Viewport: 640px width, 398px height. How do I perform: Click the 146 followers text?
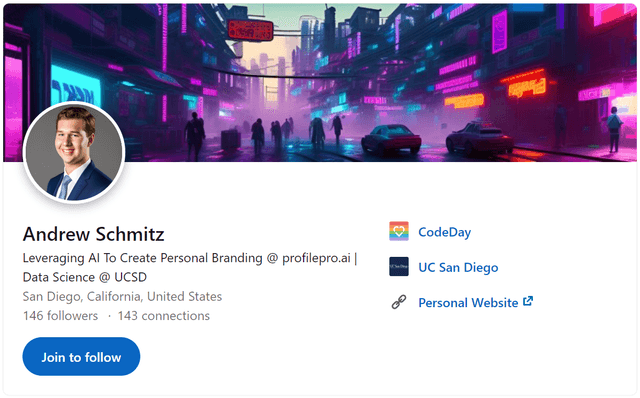tap(60, 316)
